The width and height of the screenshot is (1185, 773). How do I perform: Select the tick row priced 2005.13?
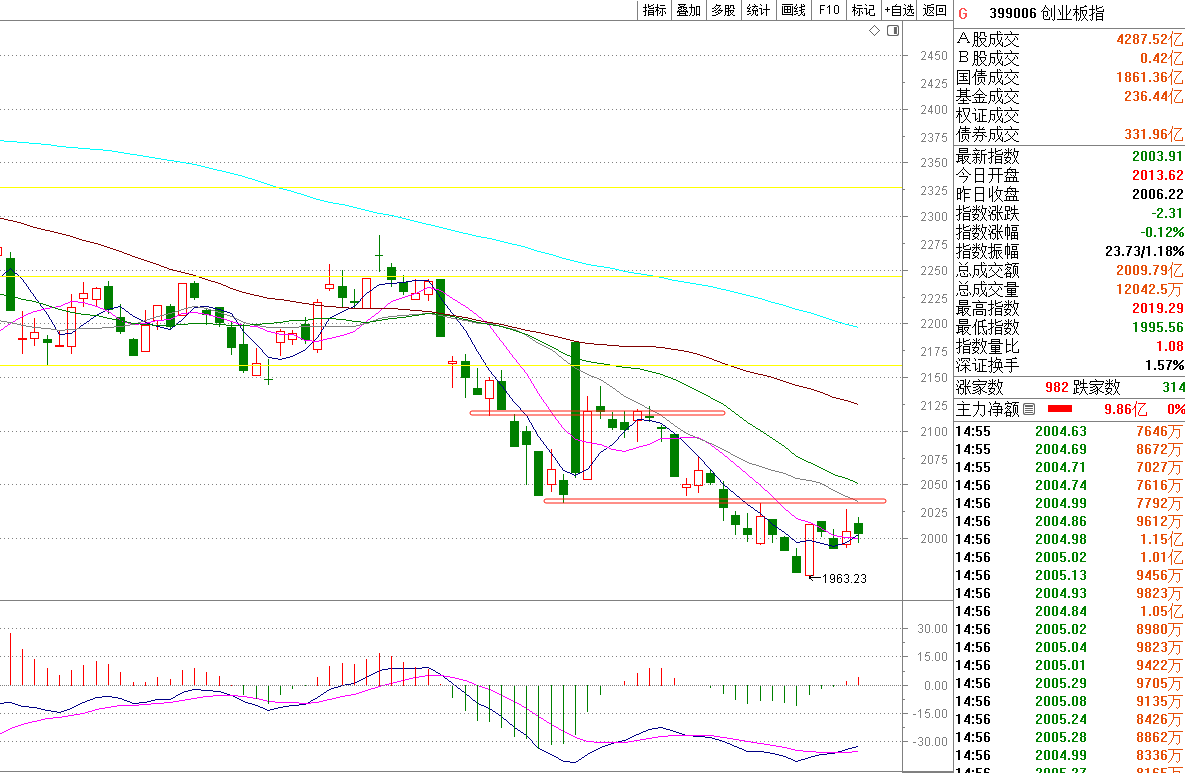point(1069,576)
